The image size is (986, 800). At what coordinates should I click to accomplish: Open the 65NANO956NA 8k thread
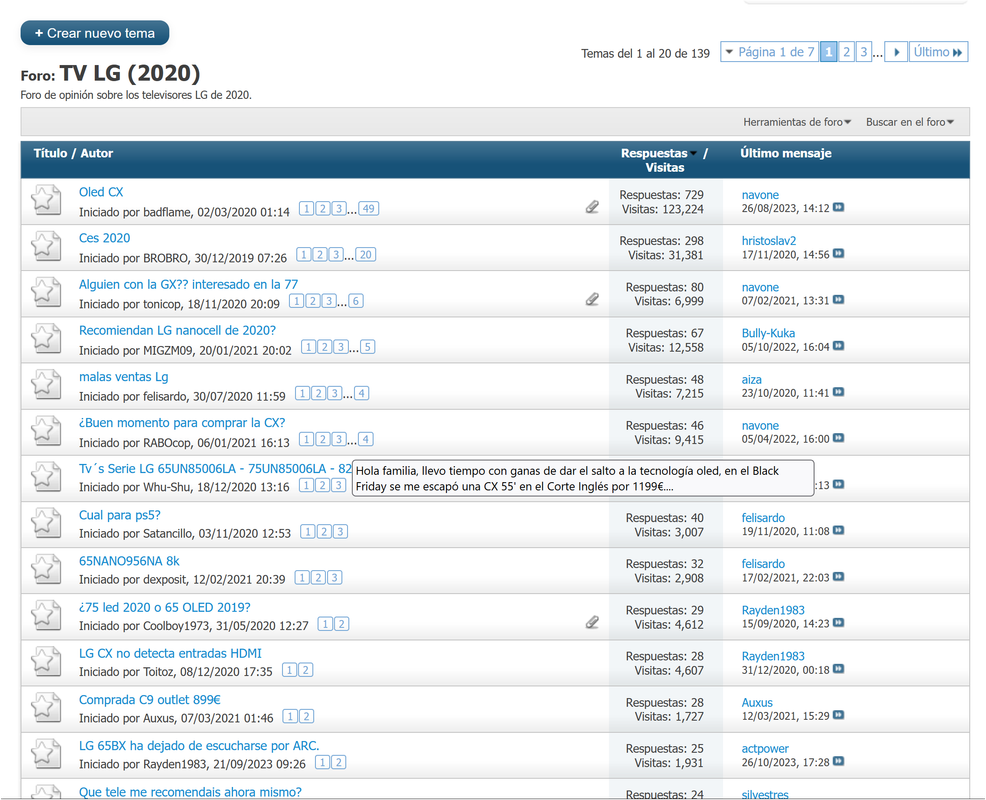point(129,561)
